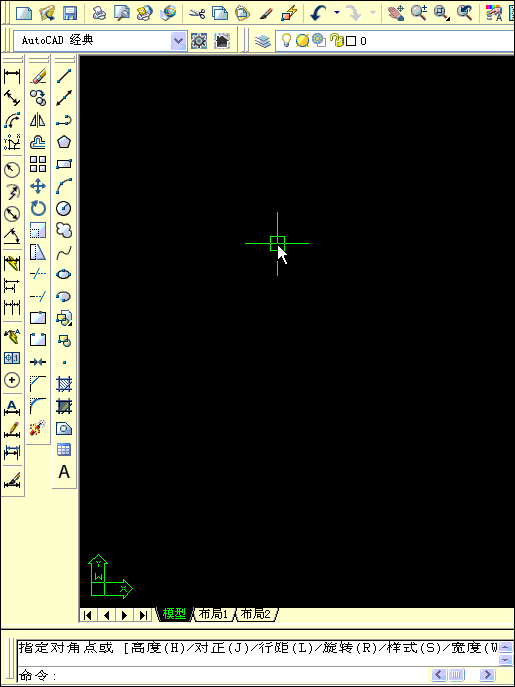
Task: Select the Mirror tool
Action: [x=38, y=120]
